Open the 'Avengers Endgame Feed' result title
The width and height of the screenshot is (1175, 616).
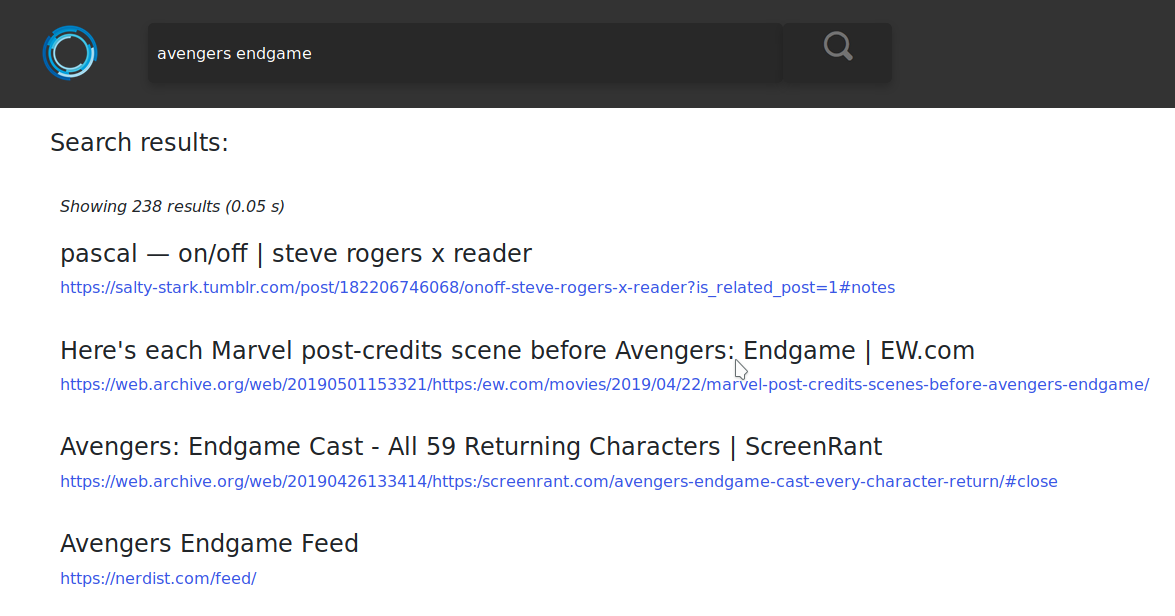209,544
